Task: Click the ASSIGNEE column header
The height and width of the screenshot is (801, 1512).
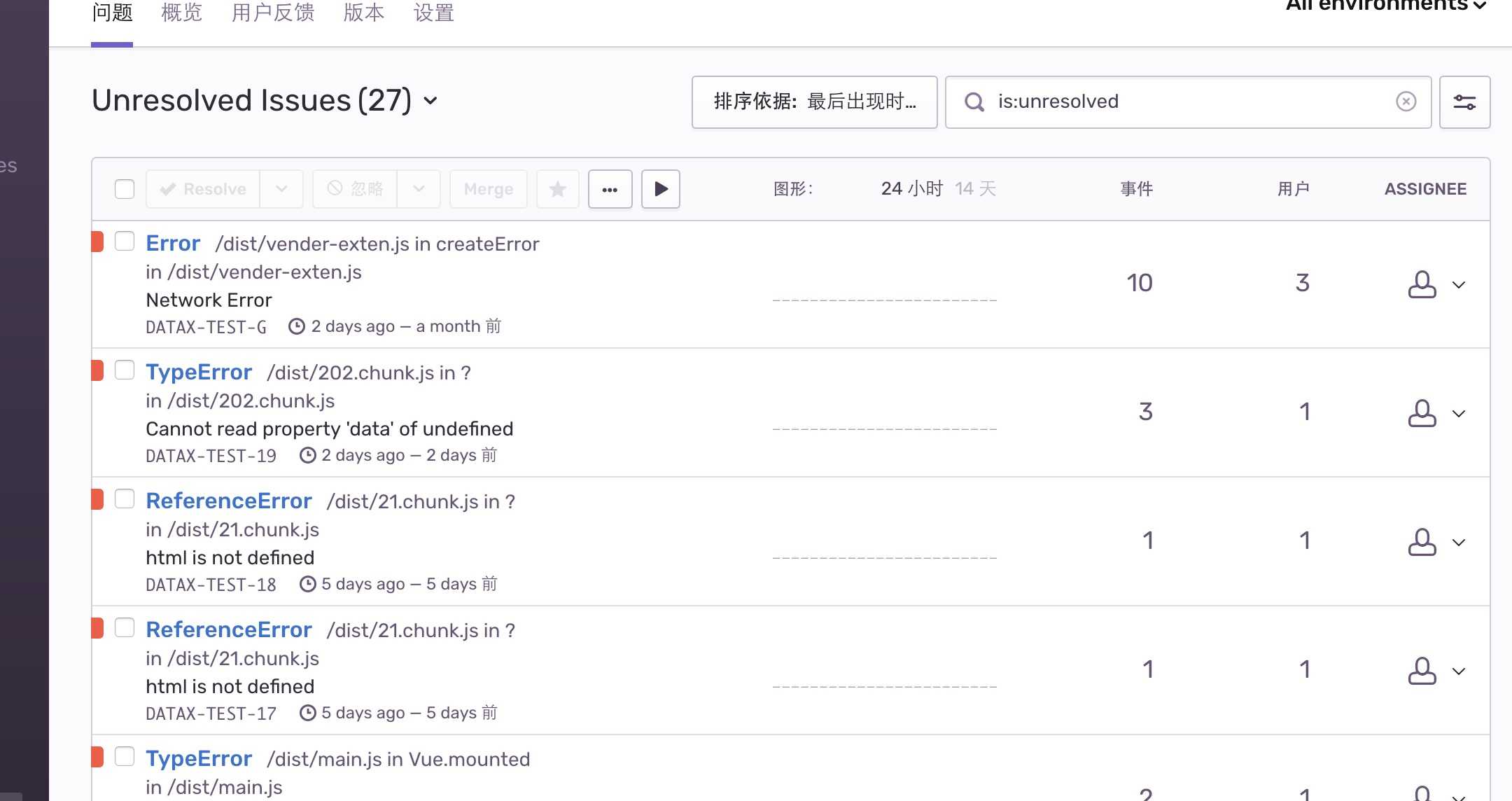Action: tap(1425, 189)
